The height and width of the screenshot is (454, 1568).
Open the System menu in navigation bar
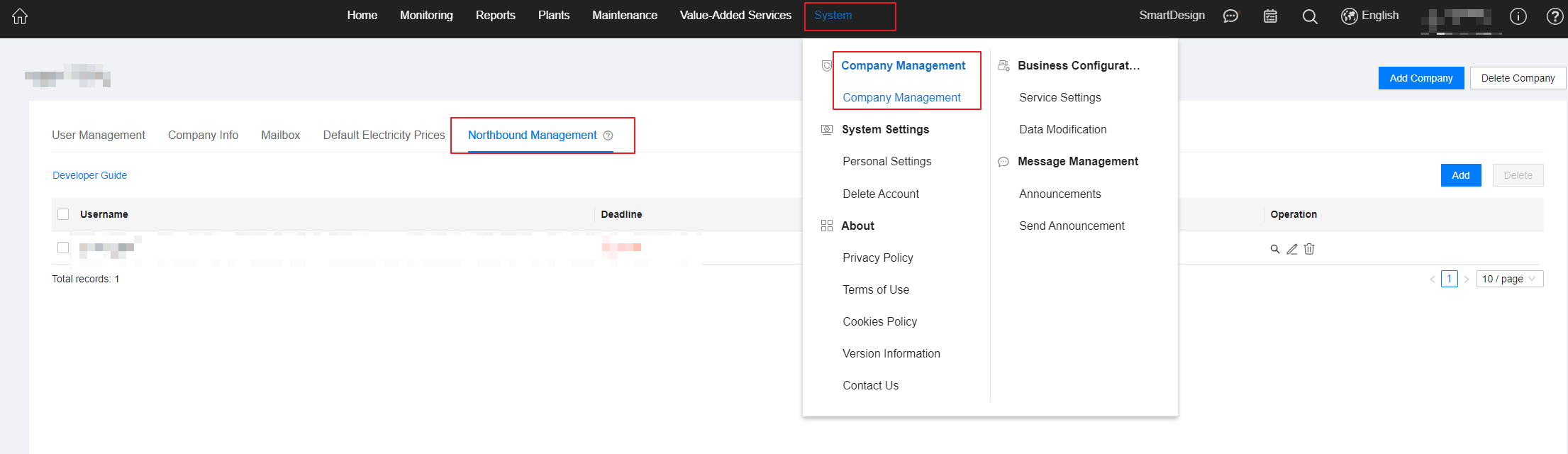pos(833,16)
